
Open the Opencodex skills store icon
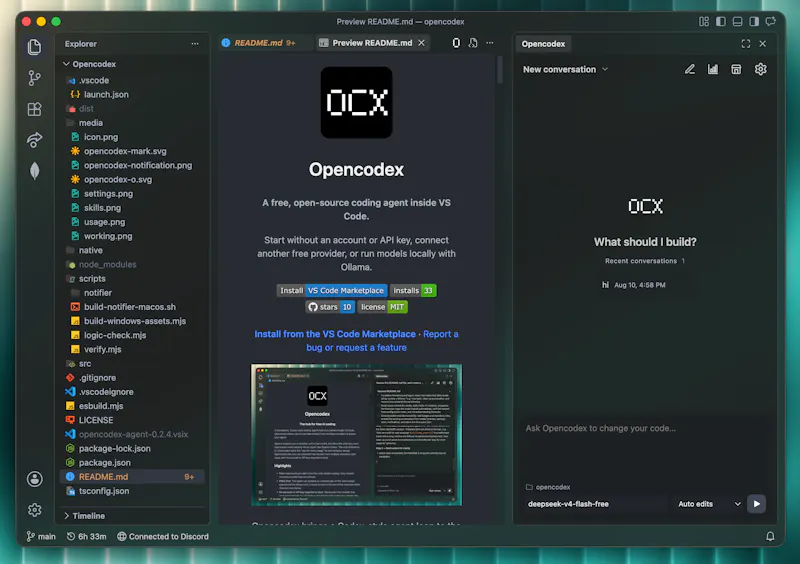[736, 69]
